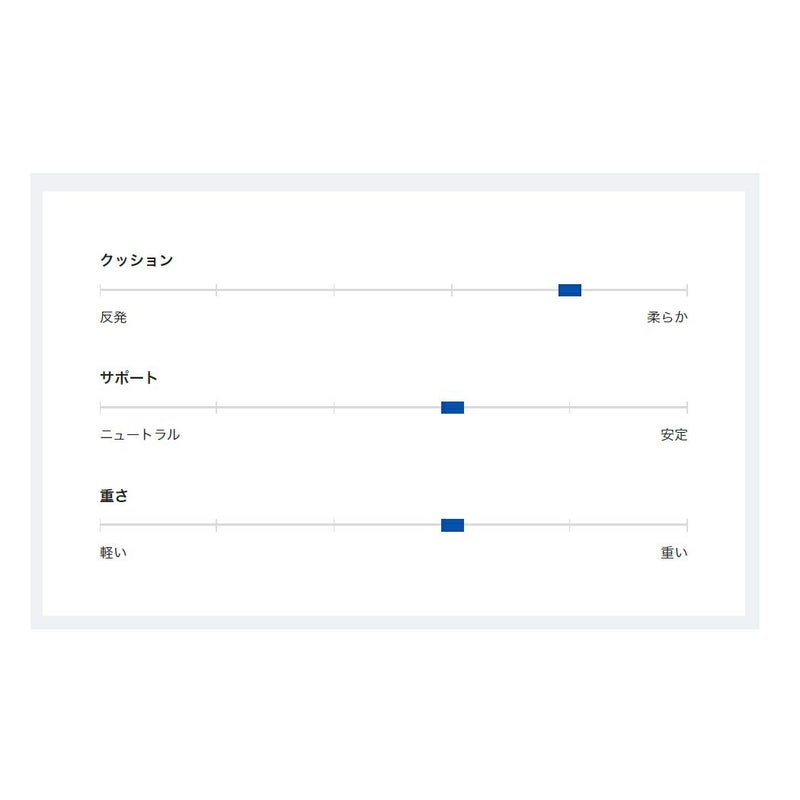
Task: Click the ニュートラル label under support slider
Action: [x=140, y=435]
